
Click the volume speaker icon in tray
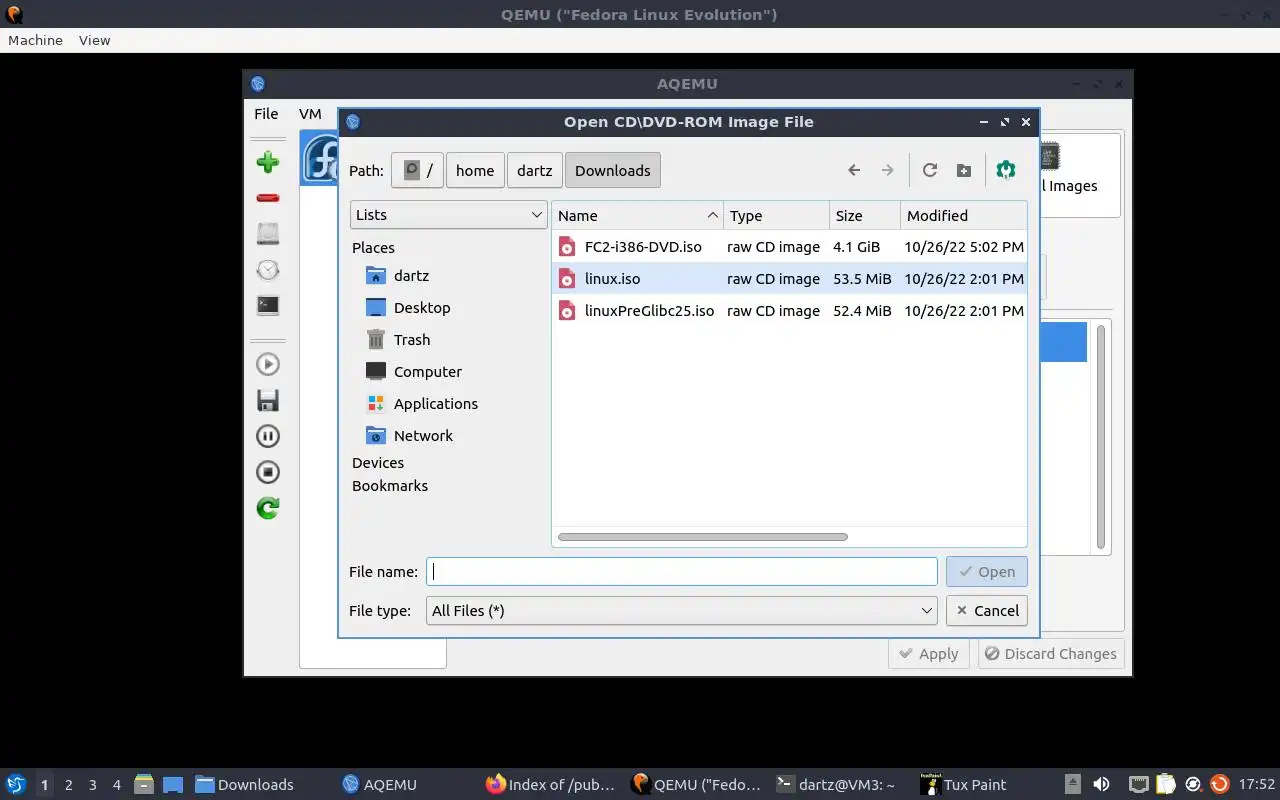[x=1101, y=785]
